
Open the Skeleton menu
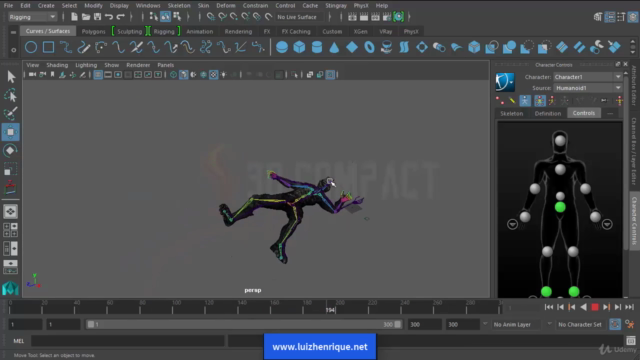[x=179, y=6]
